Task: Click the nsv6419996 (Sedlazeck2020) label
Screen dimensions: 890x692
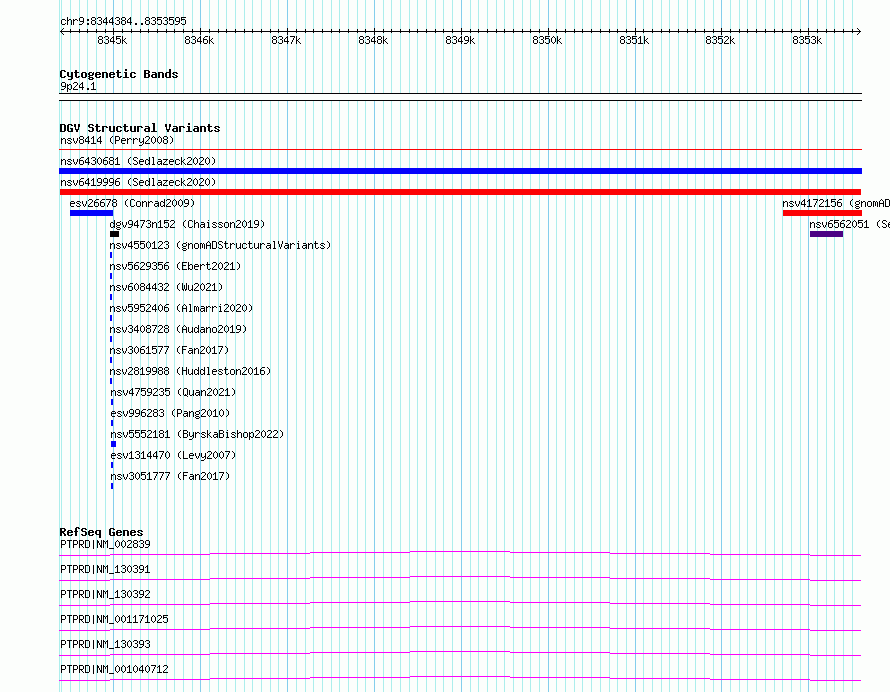Action: (138, 182)
